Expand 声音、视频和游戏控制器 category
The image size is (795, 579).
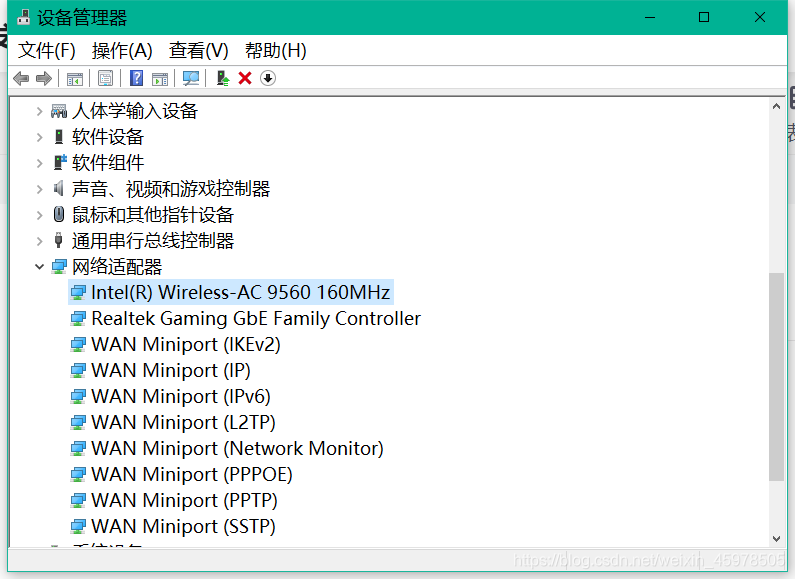(x=40, y=189)
